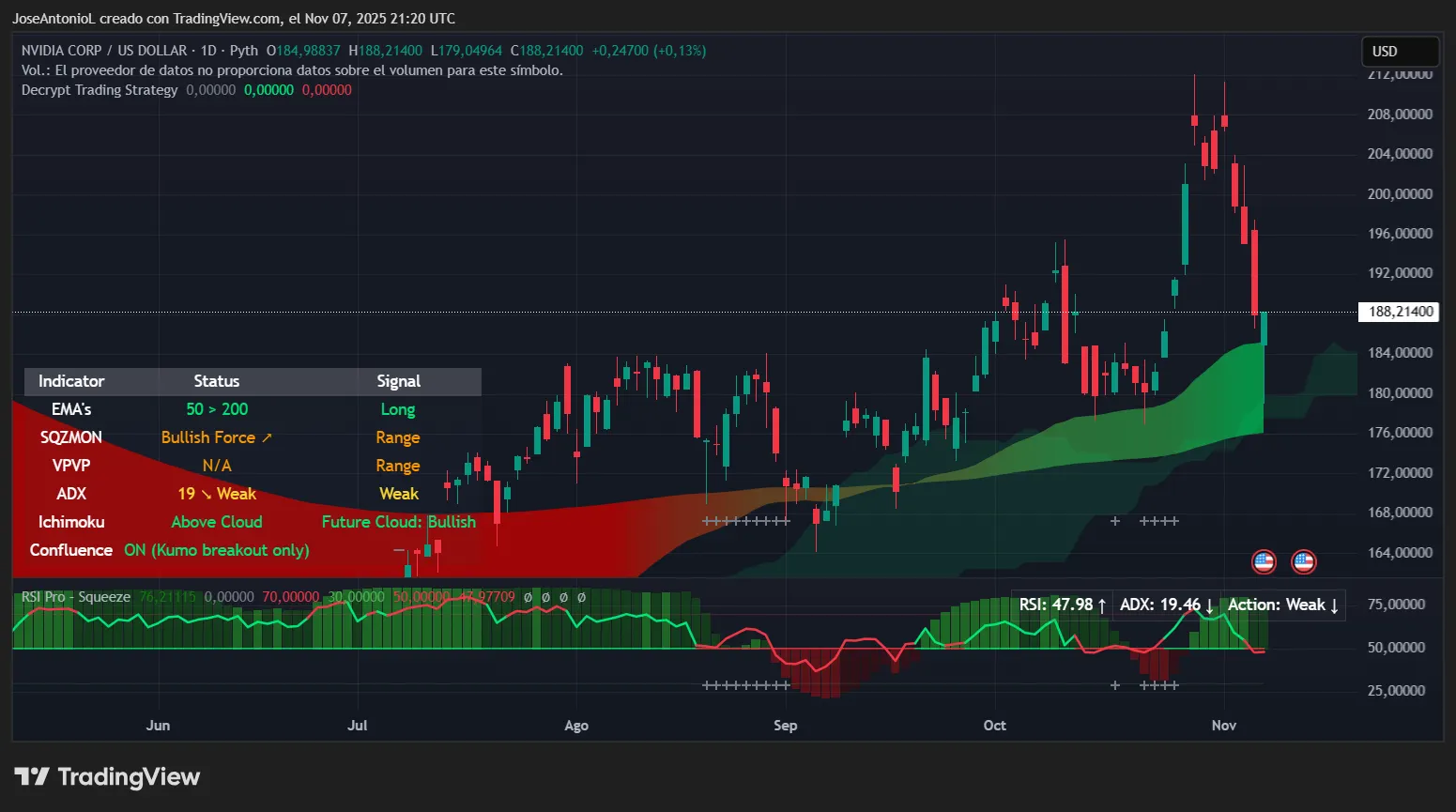Select the RSI Pro - Squeeze indicator legend
This screenshot has height=812, width=1456.
click(75, 597)
